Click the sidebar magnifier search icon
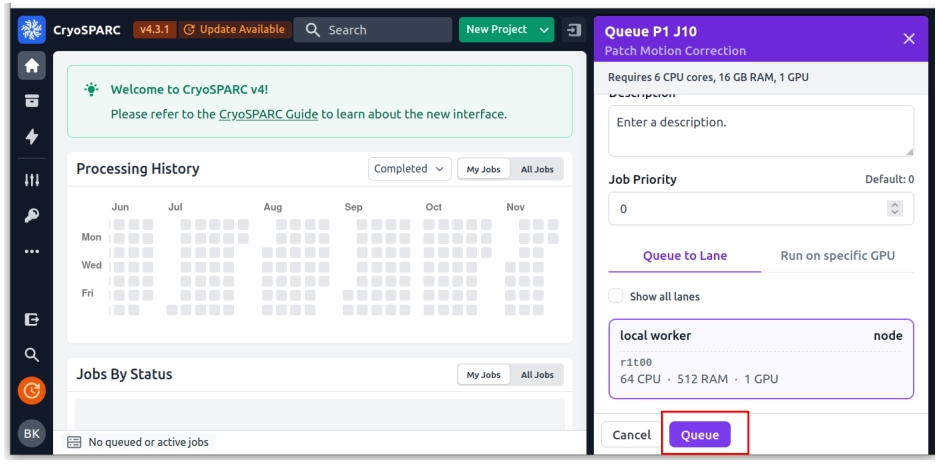939x464 pixels. (x=31, y=354)
